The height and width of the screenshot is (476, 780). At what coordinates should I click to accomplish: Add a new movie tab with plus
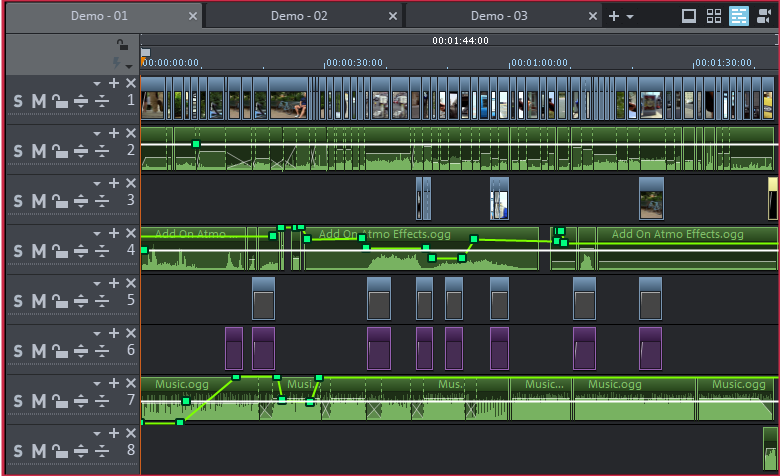[614, 16]
